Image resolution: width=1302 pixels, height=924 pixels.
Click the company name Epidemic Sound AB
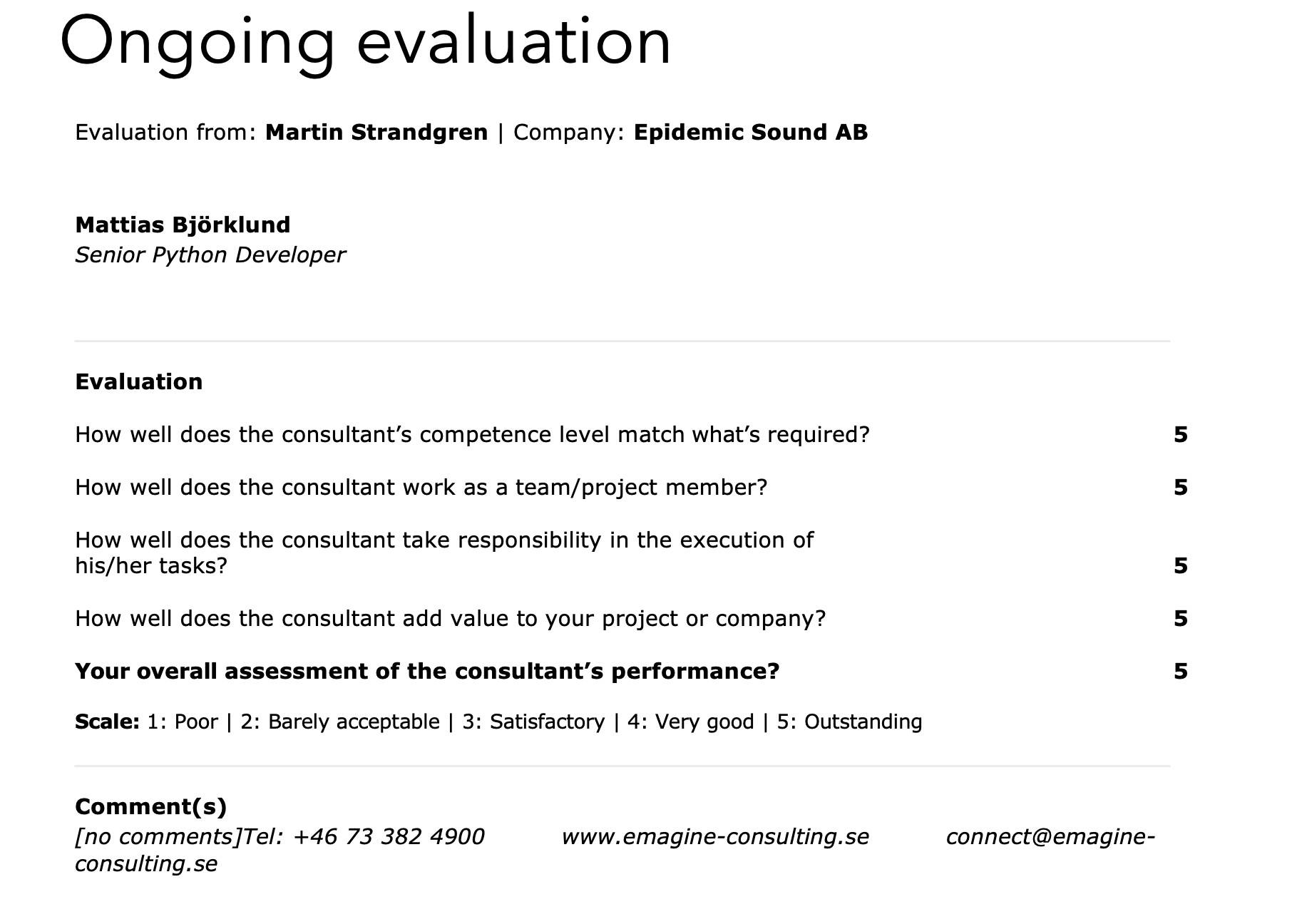[x=750, y=133]
